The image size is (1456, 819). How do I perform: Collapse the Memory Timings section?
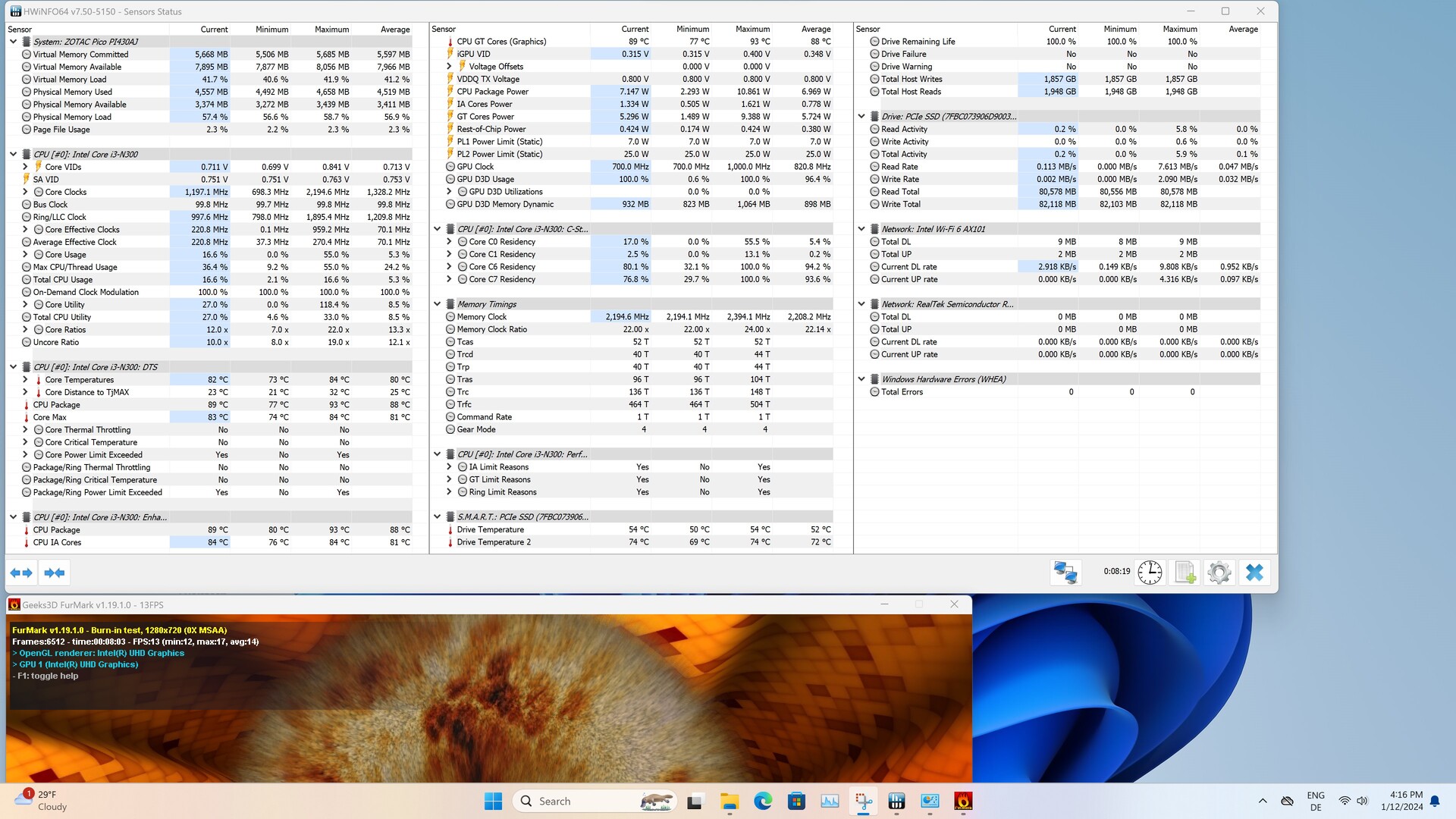(x=437, y=304)
